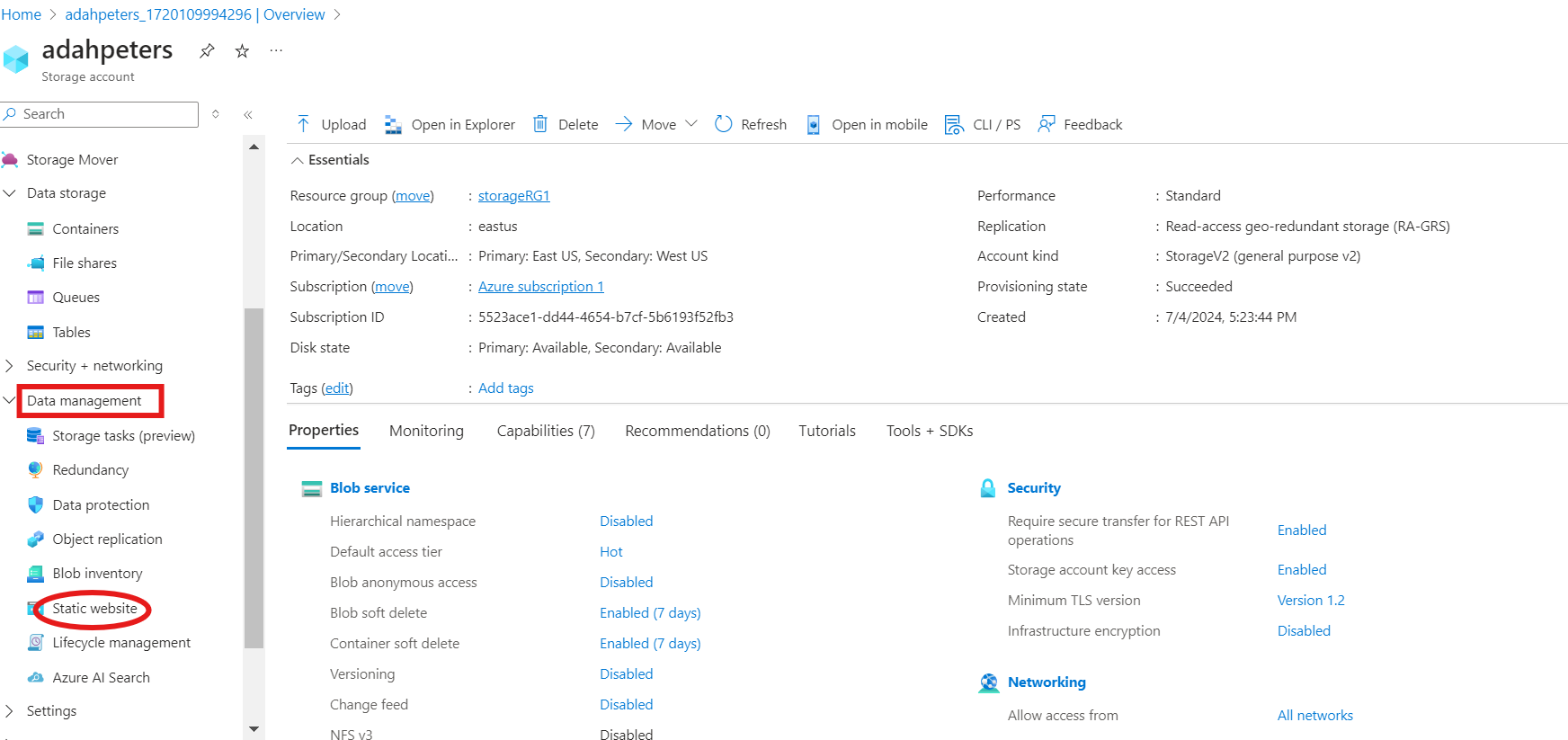The width and height of the screenshot is (1568, 740).
Task: Click the Subscription (move) link
Action: [x=392, y=287]
